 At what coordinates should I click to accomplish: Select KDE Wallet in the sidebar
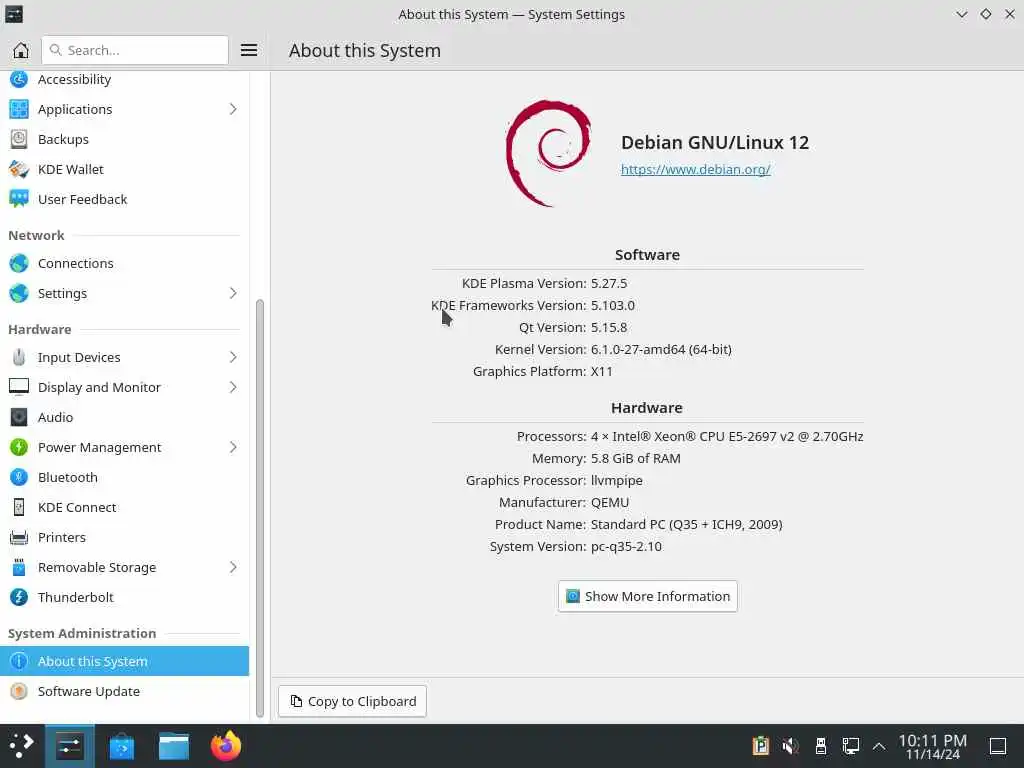point(124,169)
